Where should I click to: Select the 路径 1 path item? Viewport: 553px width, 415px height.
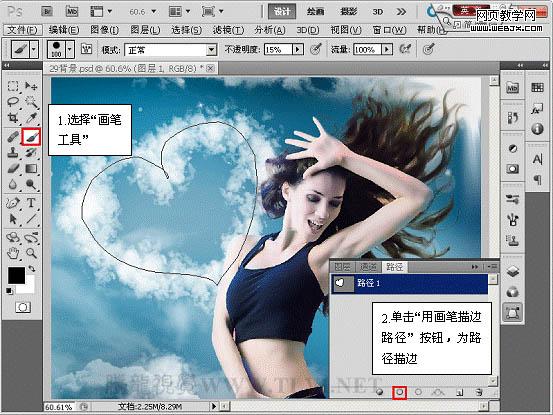[x=409, y=283]
